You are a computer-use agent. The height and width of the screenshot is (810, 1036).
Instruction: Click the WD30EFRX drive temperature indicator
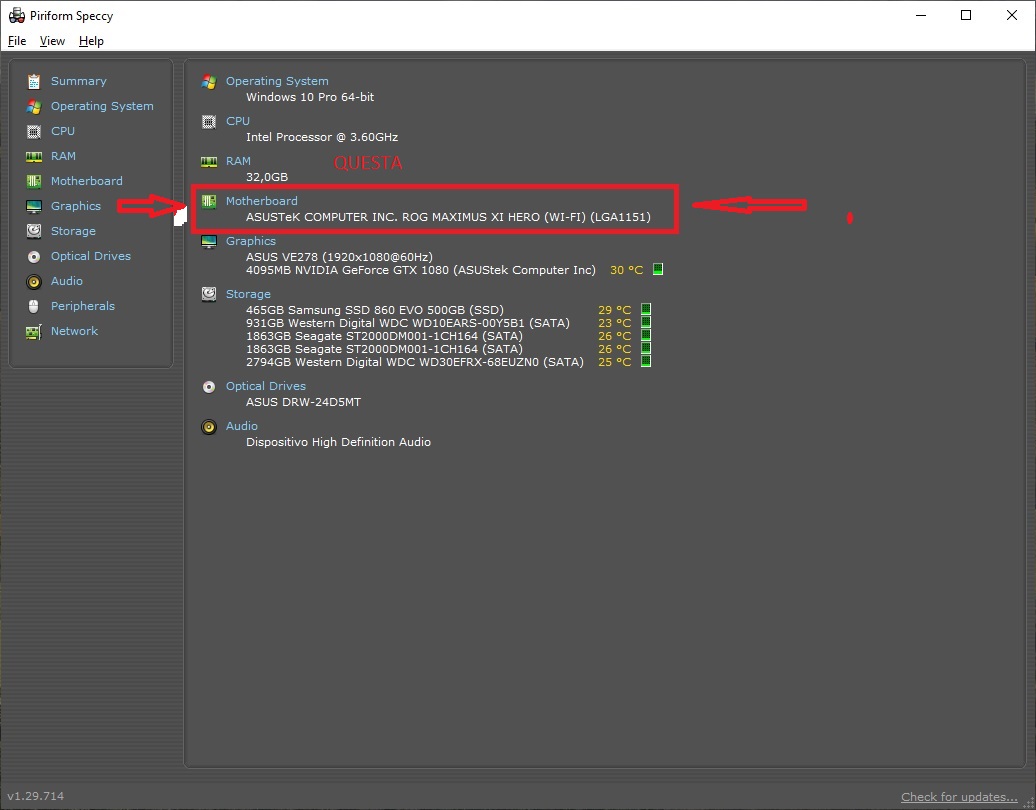[x=646, y=361]
